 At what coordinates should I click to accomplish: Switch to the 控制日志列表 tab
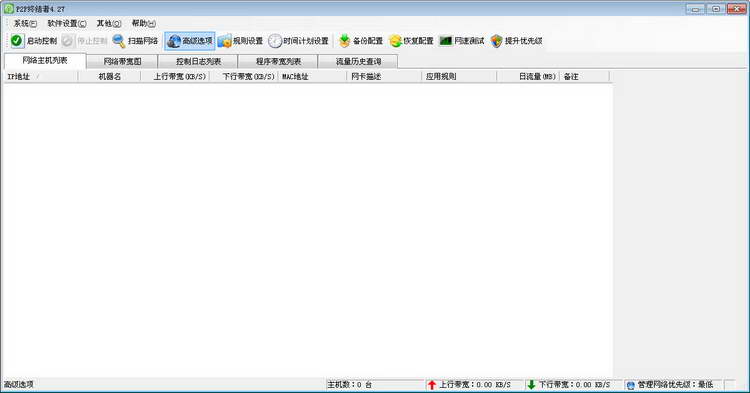[x=198, y=62]
